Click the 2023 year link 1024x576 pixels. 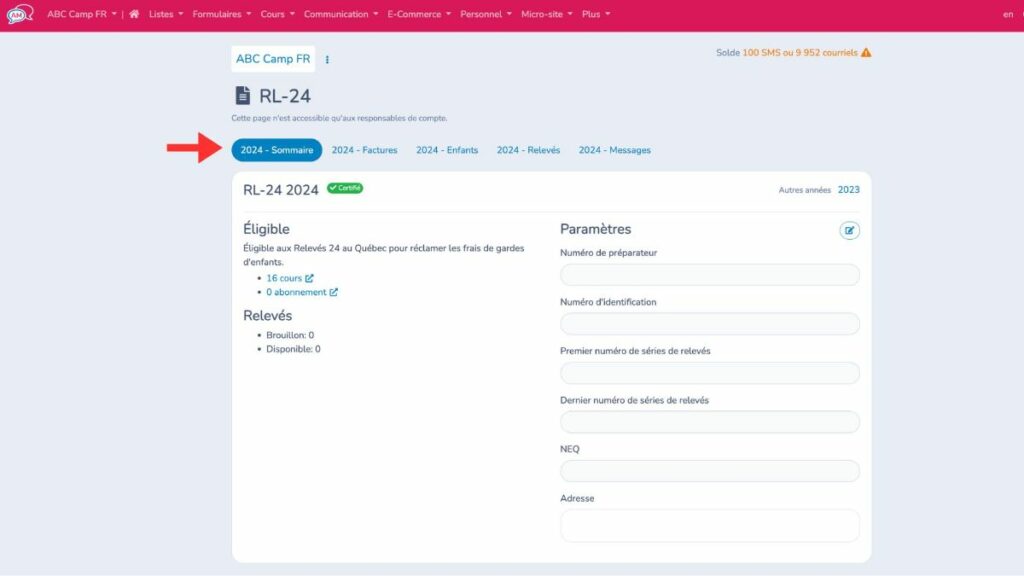pos(848,188)
